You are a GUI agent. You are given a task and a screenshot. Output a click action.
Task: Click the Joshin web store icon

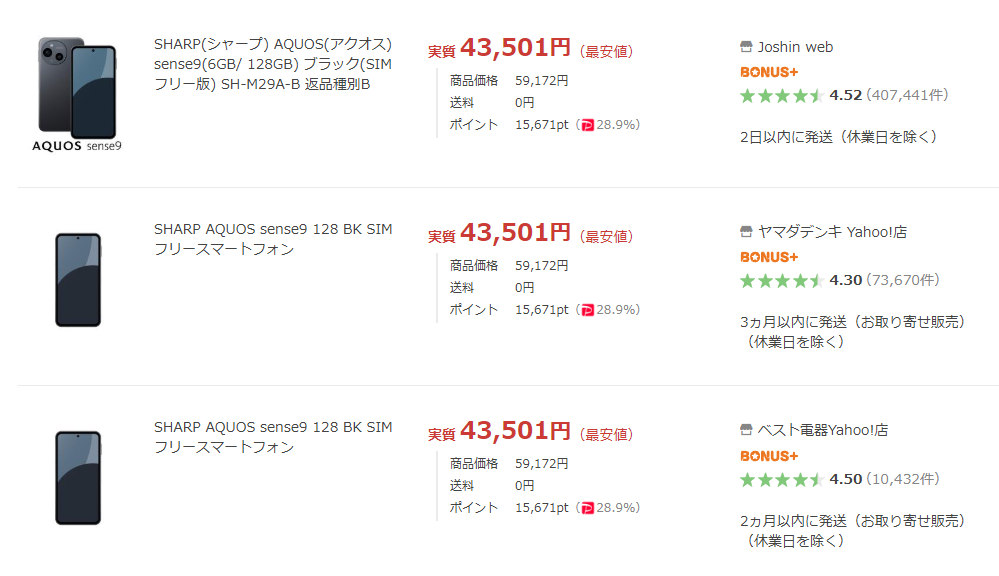click(746, 47)
